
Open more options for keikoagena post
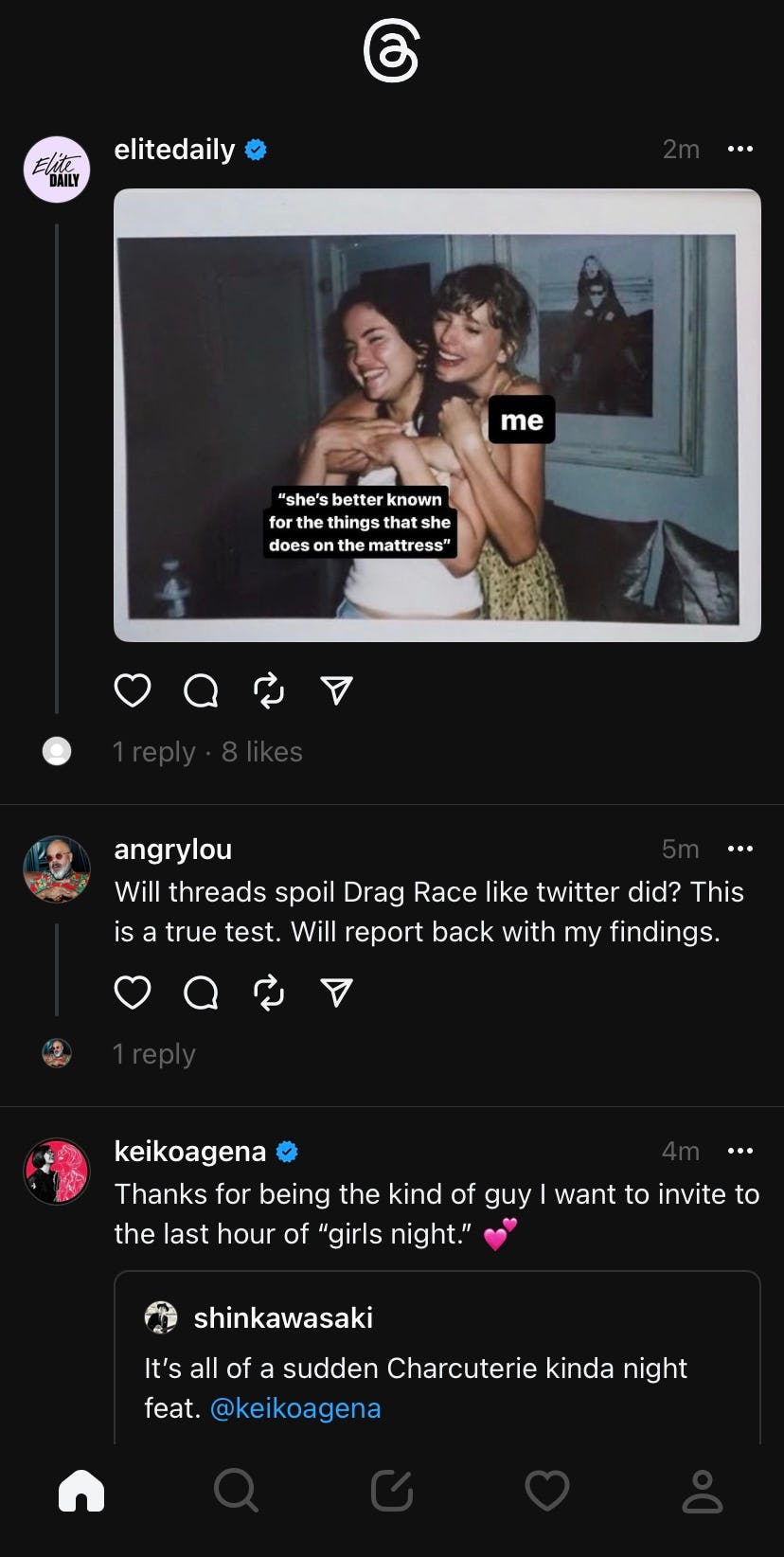point(739,1151)
